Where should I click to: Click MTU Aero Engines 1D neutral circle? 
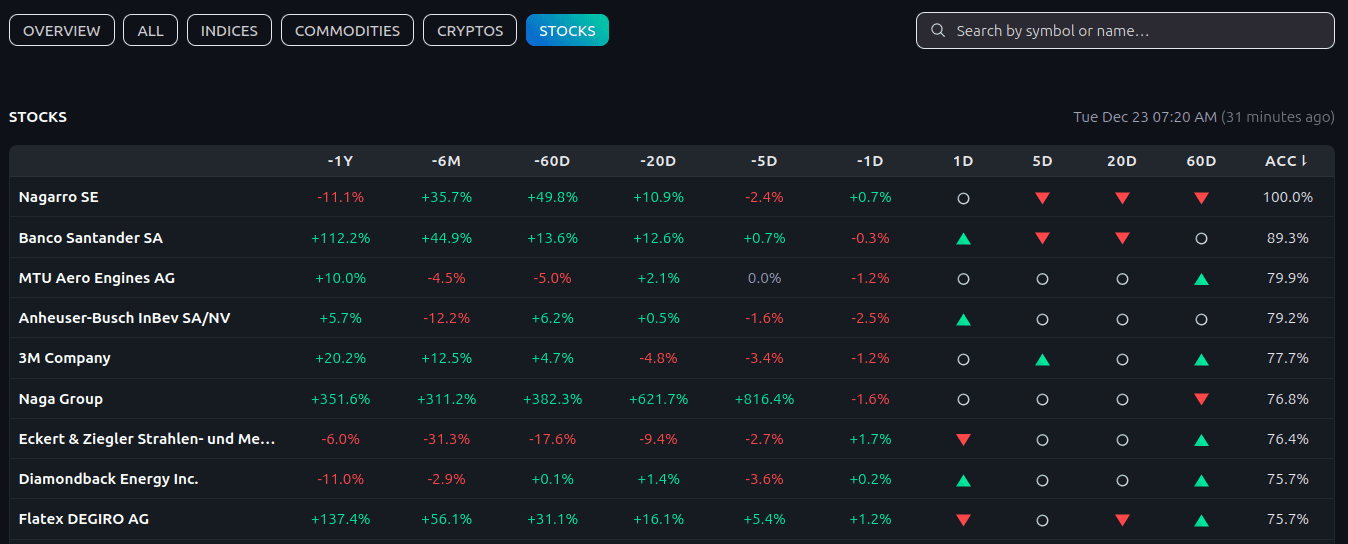pos(963,279)
